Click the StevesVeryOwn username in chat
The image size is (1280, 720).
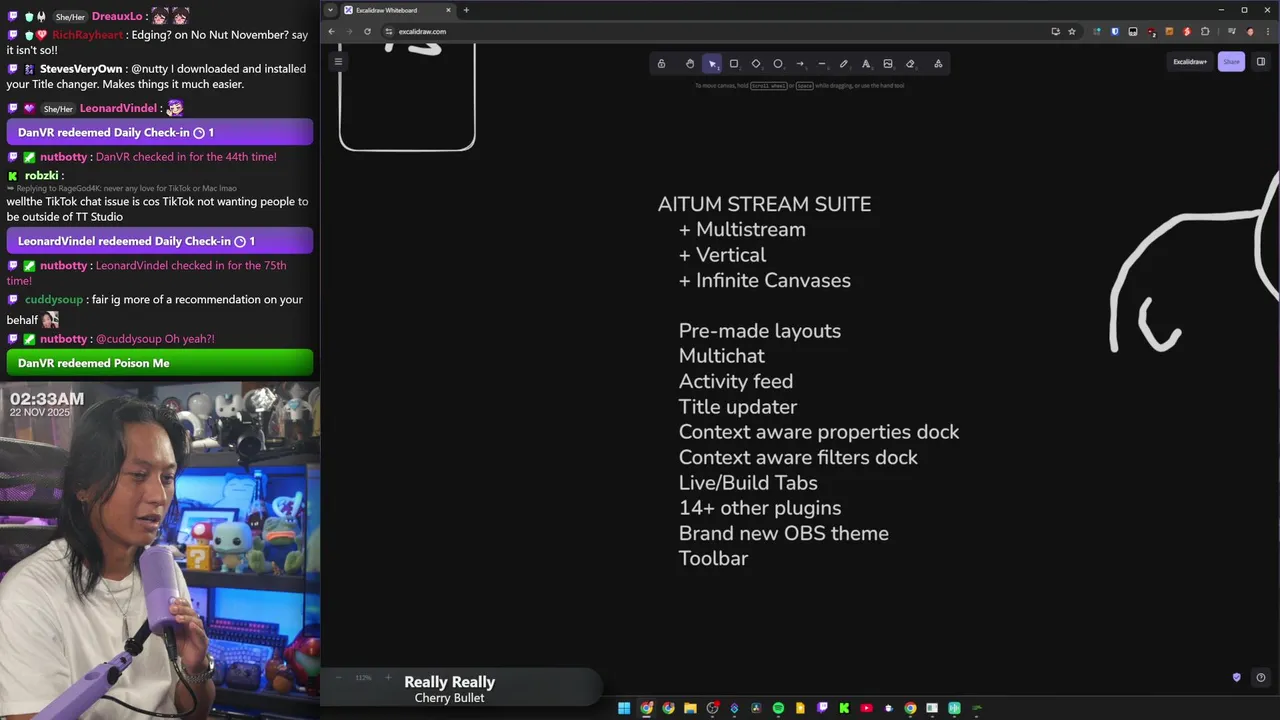(x=81, y=69)
